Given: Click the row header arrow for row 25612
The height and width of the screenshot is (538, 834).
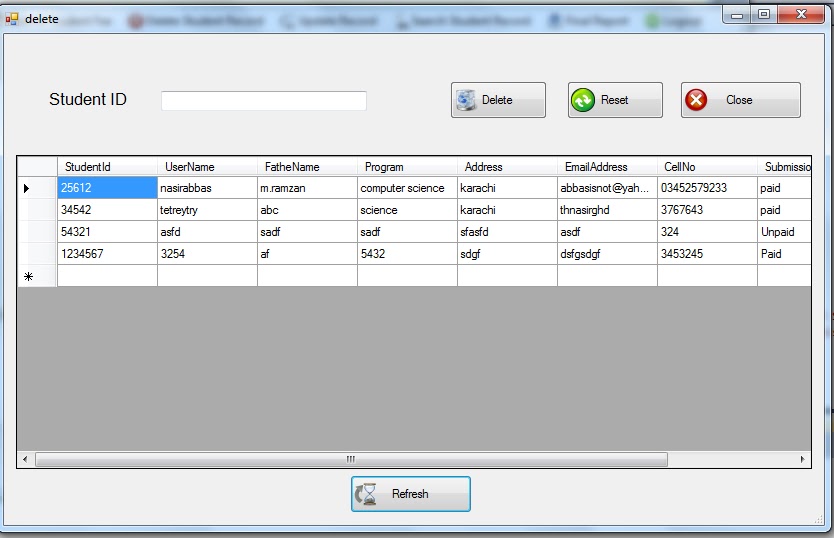Looking at the screenshot, I should click(37, 188).
